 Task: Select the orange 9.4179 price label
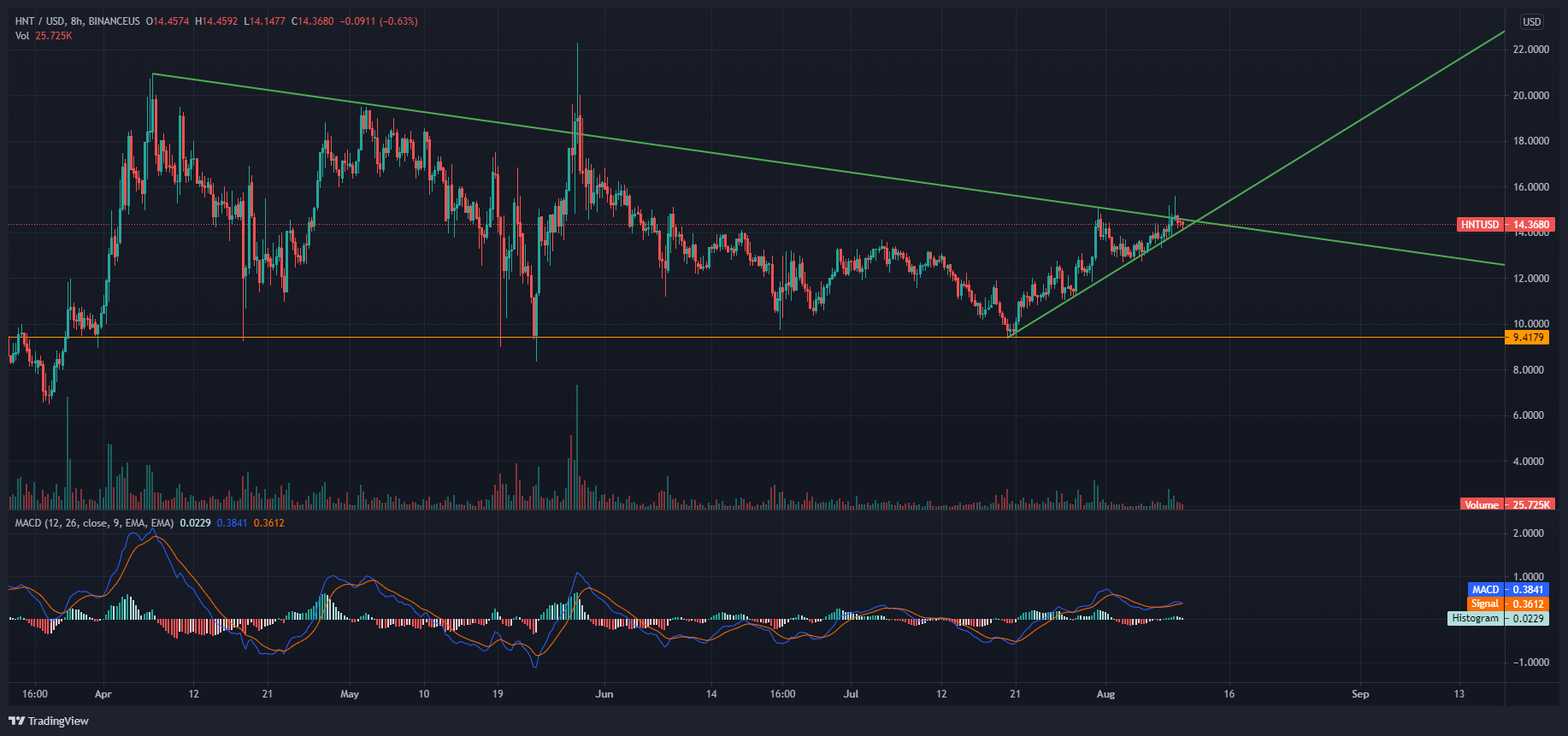[x=1529, y=338]
